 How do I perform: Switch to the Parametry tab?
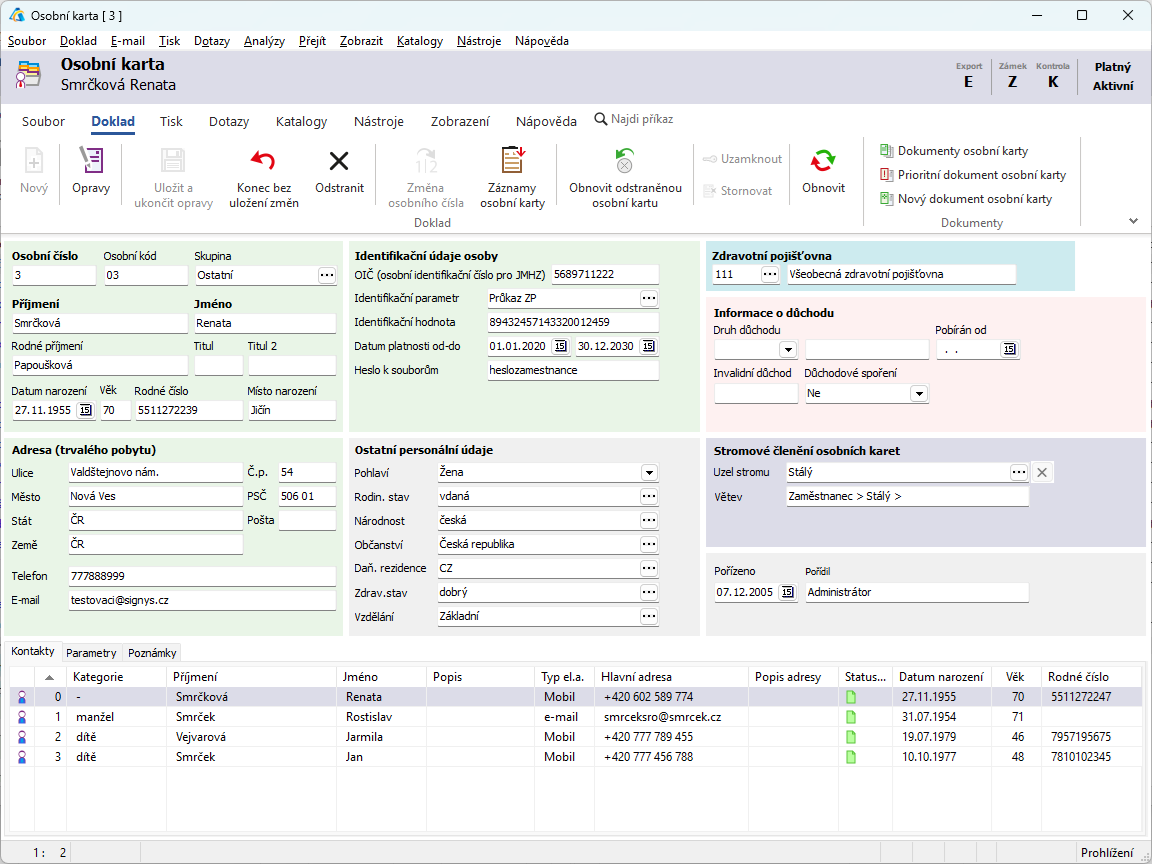coord(91,652)
